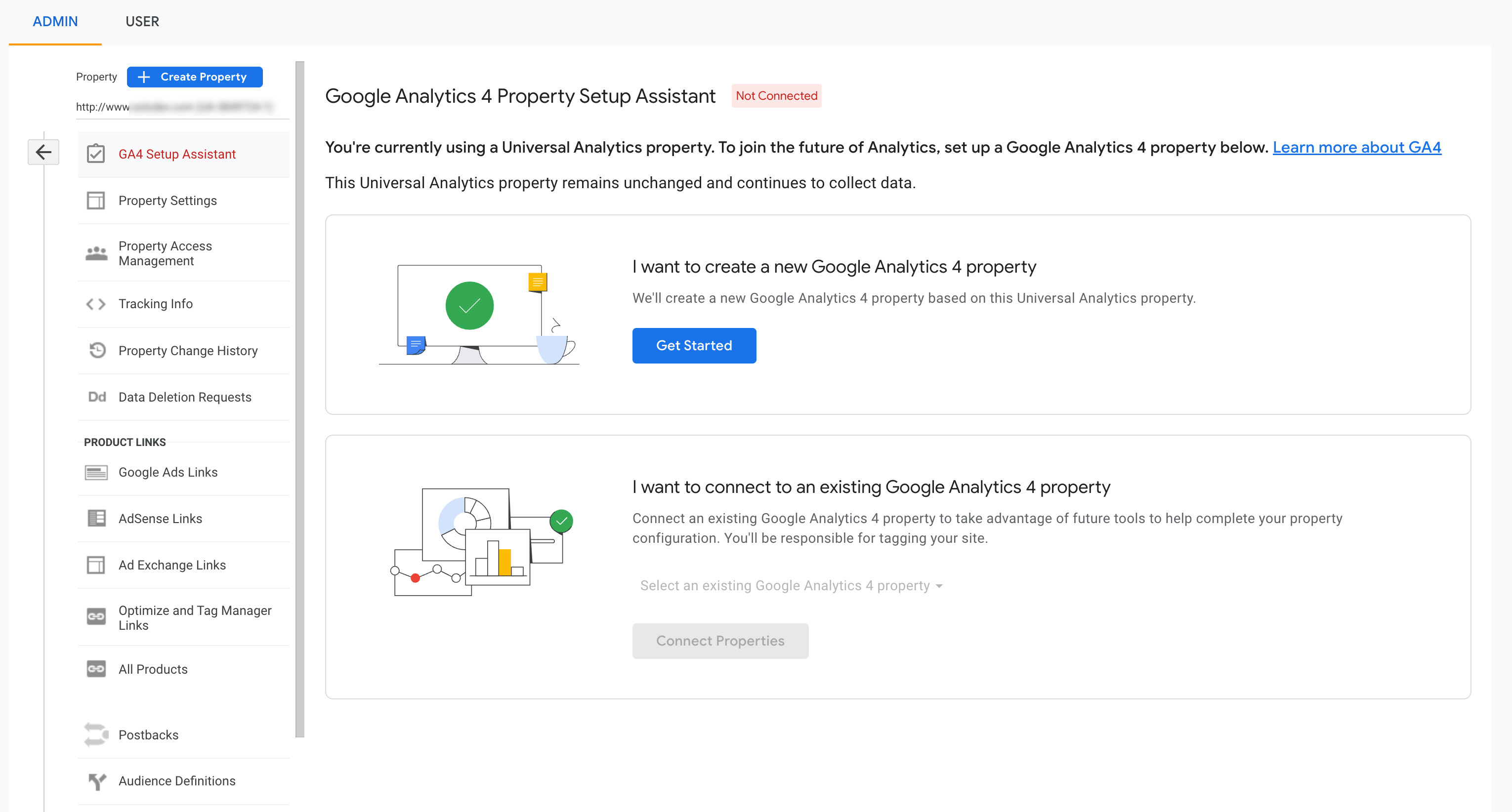Switch to the USER tab
1512x812 pixels.
tap(142, 22)
